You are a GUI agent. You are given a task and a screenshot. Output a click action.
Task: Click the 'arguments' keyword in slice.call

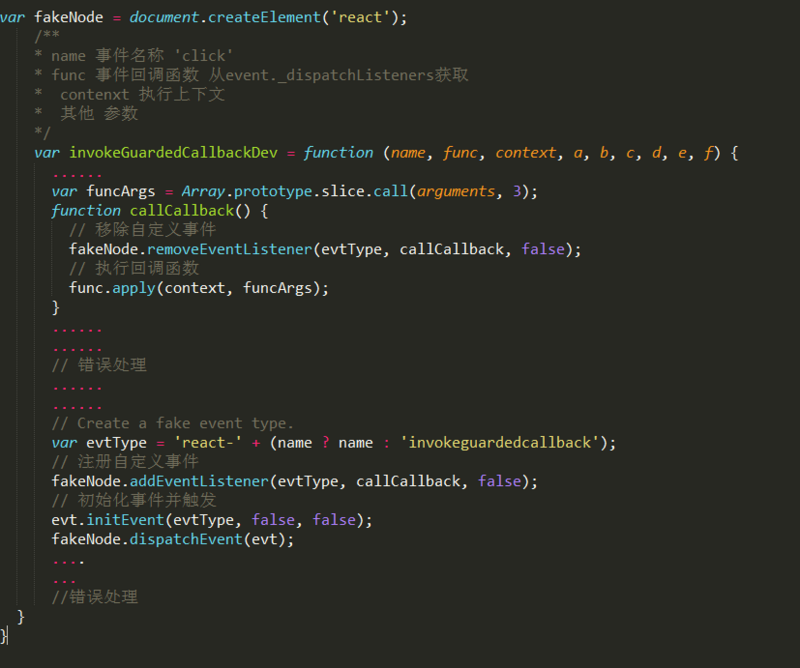tap(456, 191)
